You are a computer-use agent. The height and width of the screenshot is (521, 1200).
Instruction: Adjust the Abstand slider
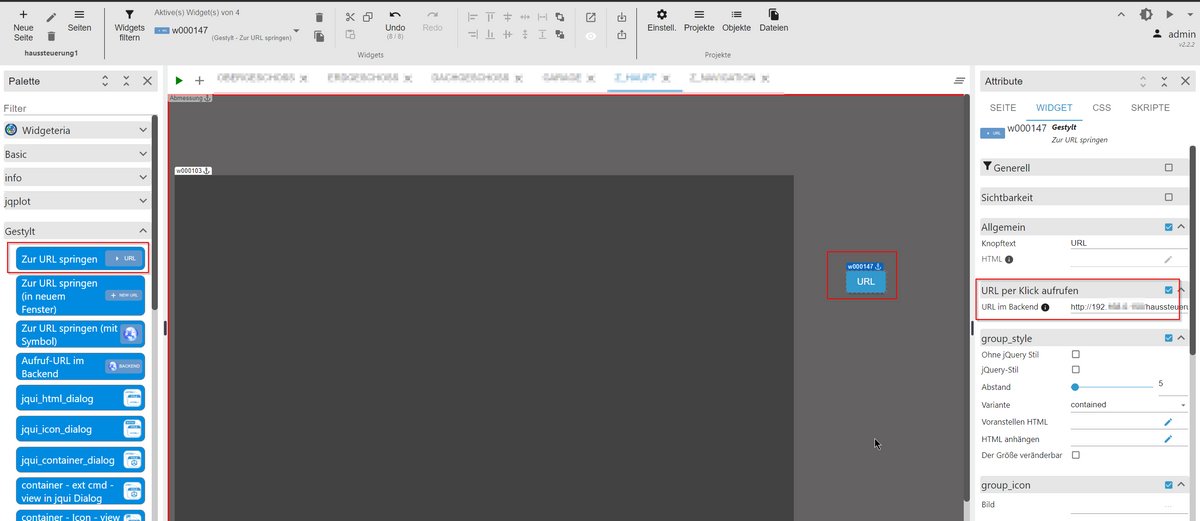pyautogui.click(x=1111, y=386)
